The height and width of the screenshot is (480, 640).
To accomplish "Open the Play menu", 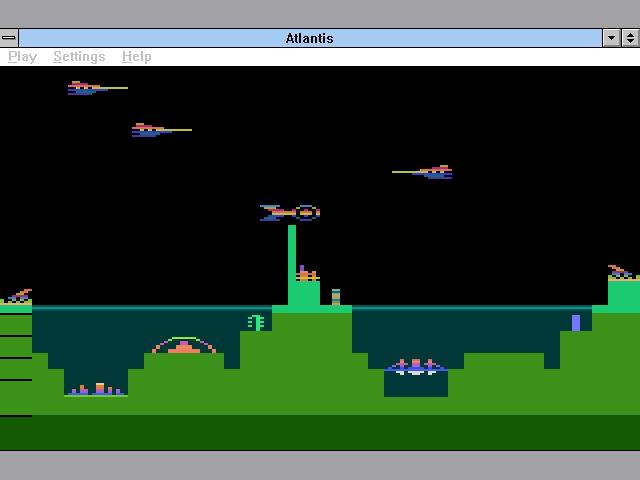I will click(22, 56).
